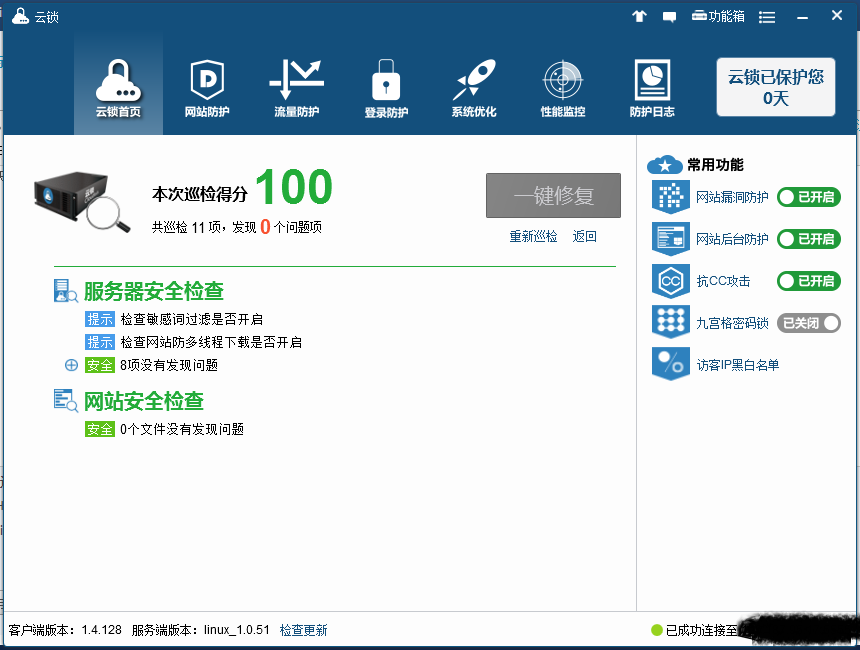Click the 抗CC攻击 icon
The image size is (860, 650).
671,281
